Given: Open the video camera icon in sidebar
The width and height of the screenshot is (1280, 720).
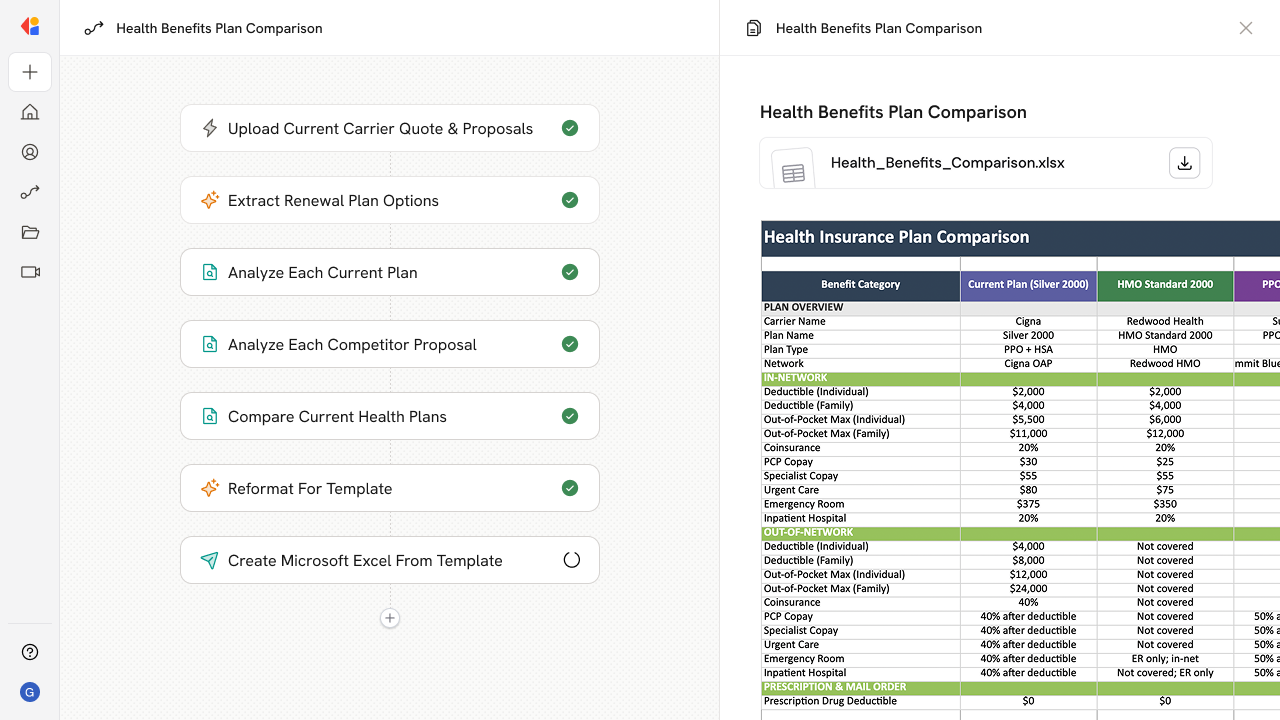Looking at the screenshot, I should [x=30, y=272].
